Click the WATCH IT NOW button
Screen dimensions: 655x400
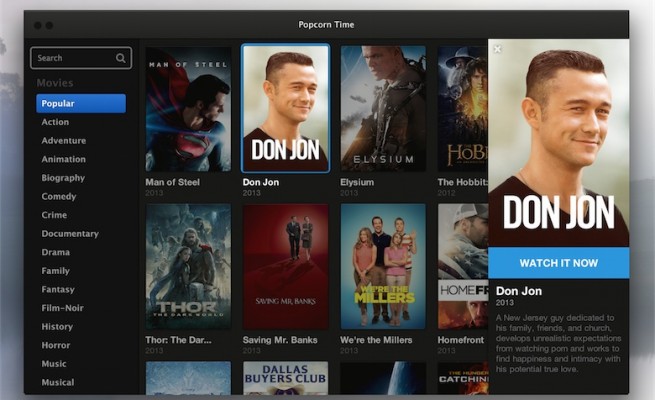pos(559,263)
